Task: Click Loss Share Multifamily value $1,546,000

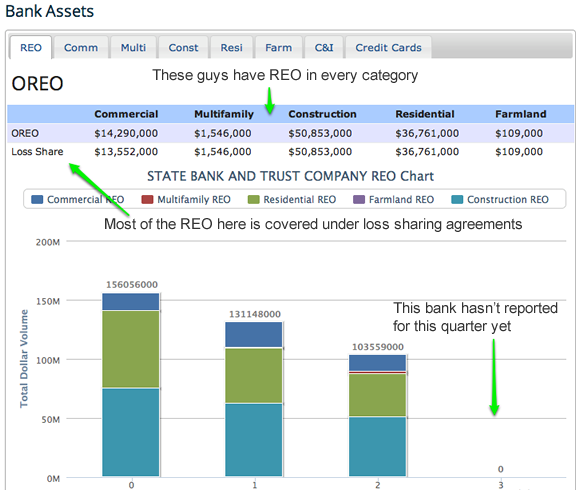Action: [x=223, y=152]
